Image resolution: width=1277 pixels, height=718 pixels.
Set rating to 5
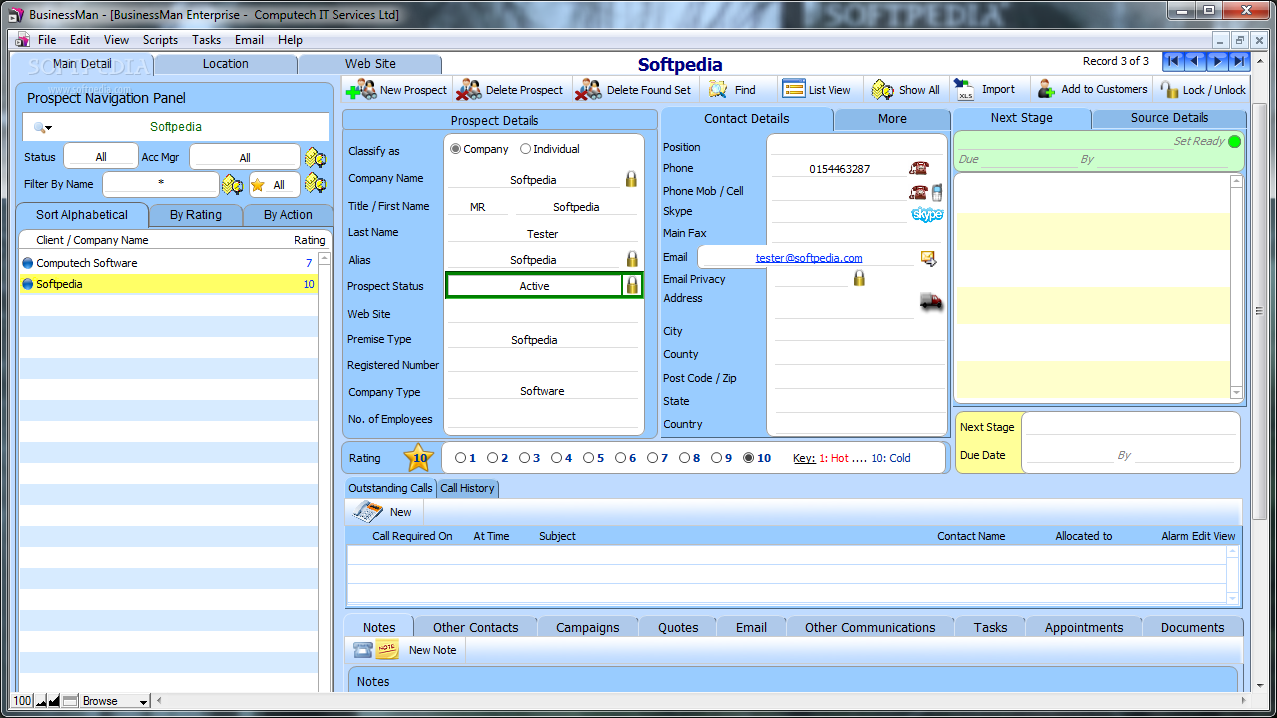588,458
